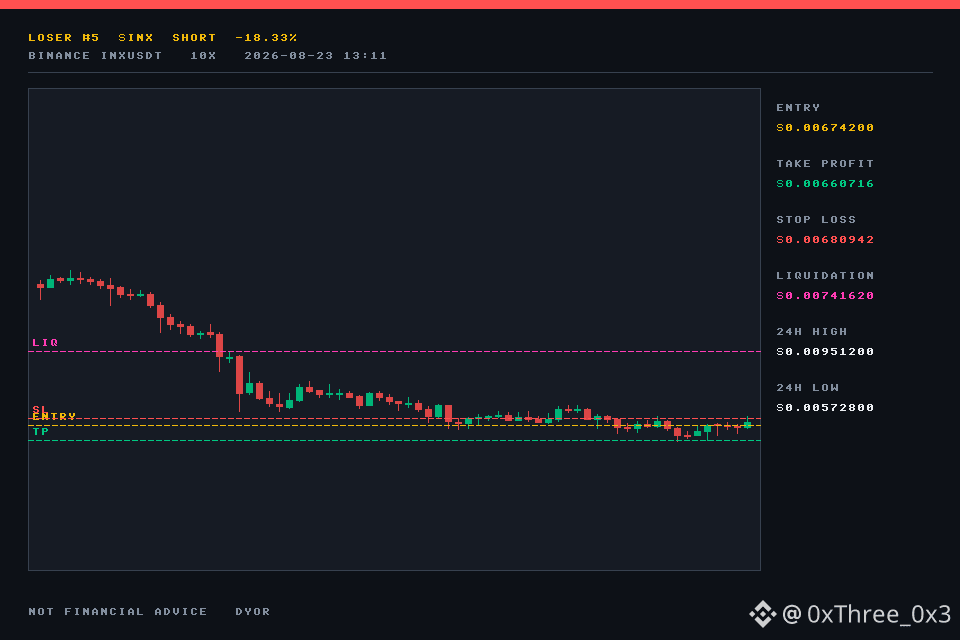Select the '10X' leverage label

[203, 56]
